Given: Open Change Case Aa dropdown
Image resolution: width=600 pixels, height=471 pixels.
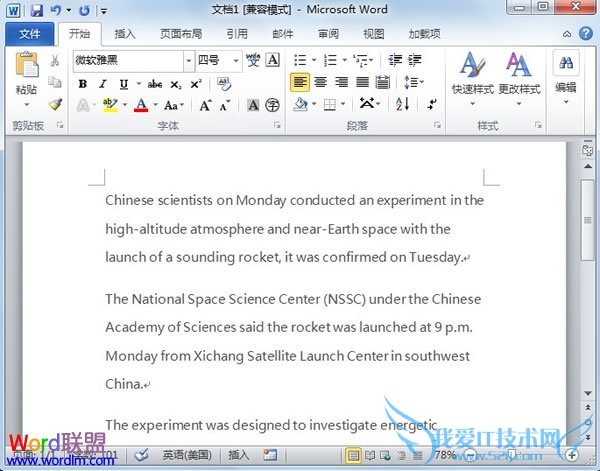Looking at the screenshot, I should click(174, 105).
